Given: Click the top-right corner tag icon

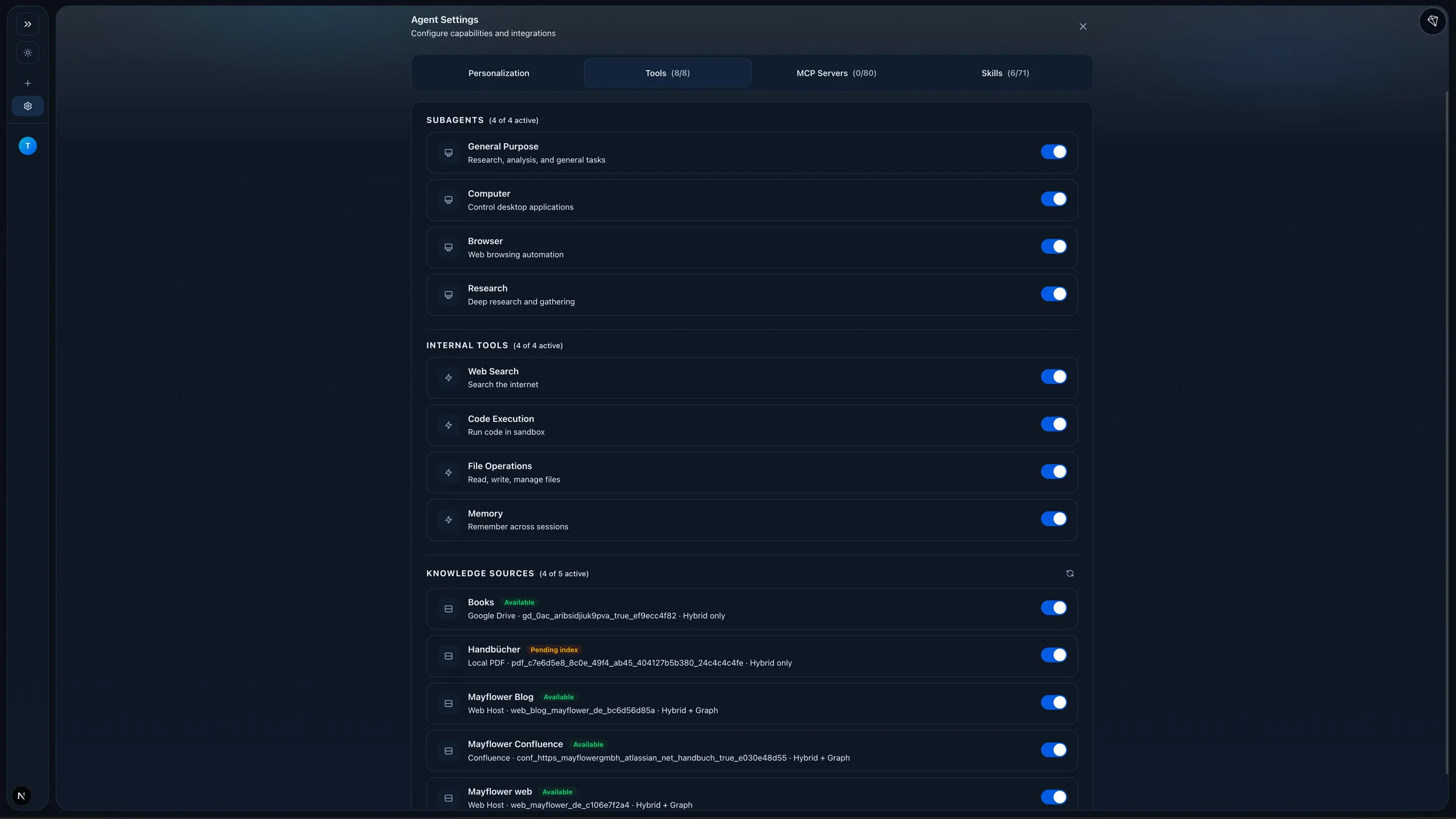Looking at the screenshot, I should (1432, 22).
